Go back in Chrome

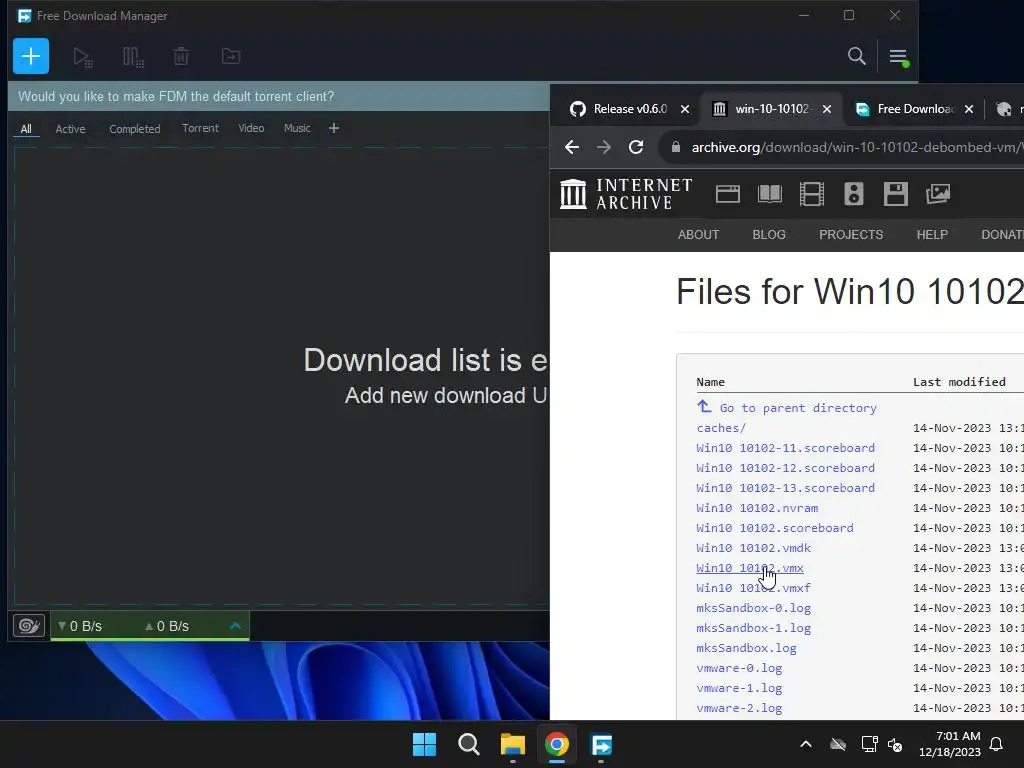point(572,147)
